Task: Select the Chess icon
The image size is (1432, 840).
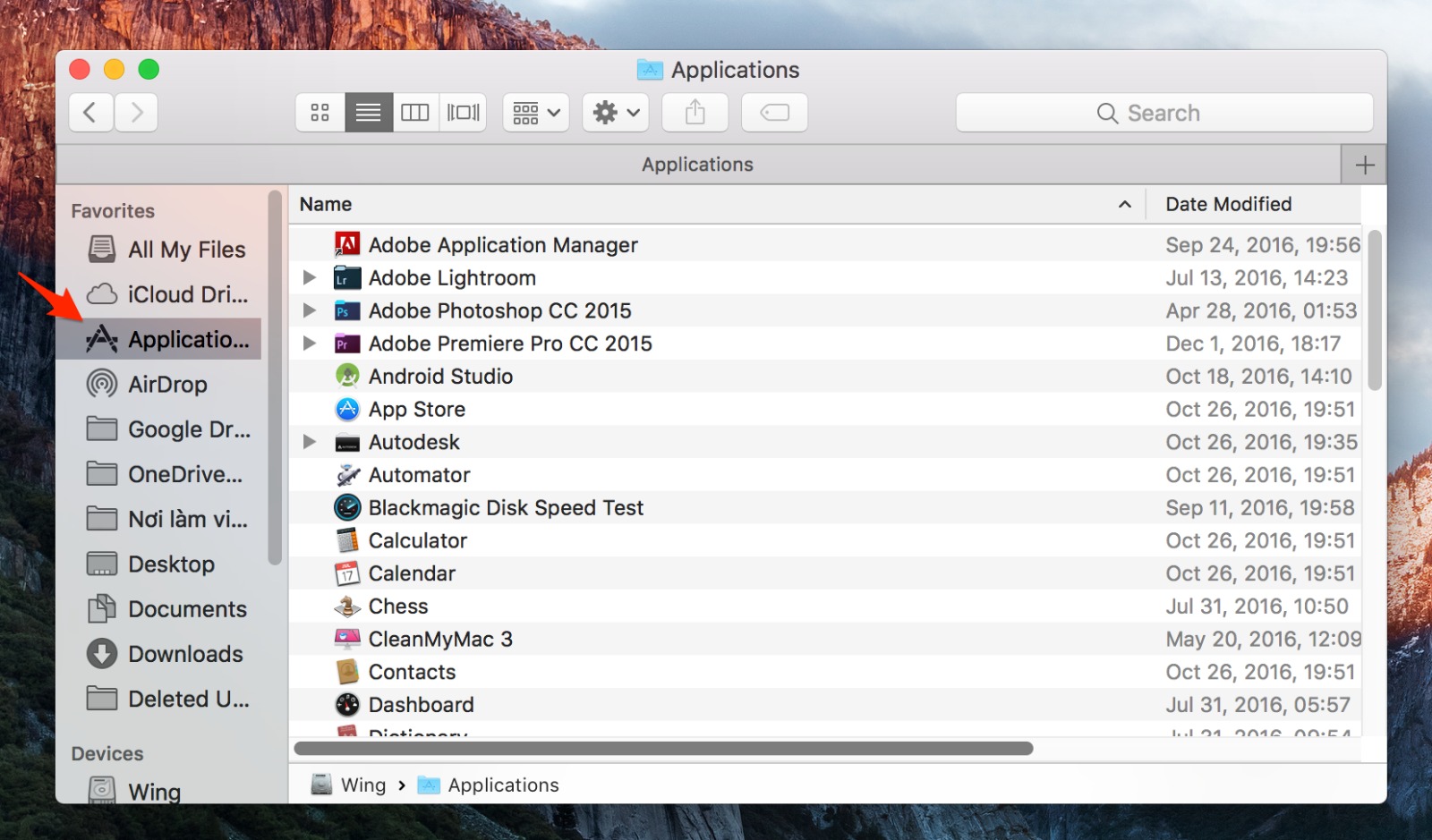Action: pos(347,607)
